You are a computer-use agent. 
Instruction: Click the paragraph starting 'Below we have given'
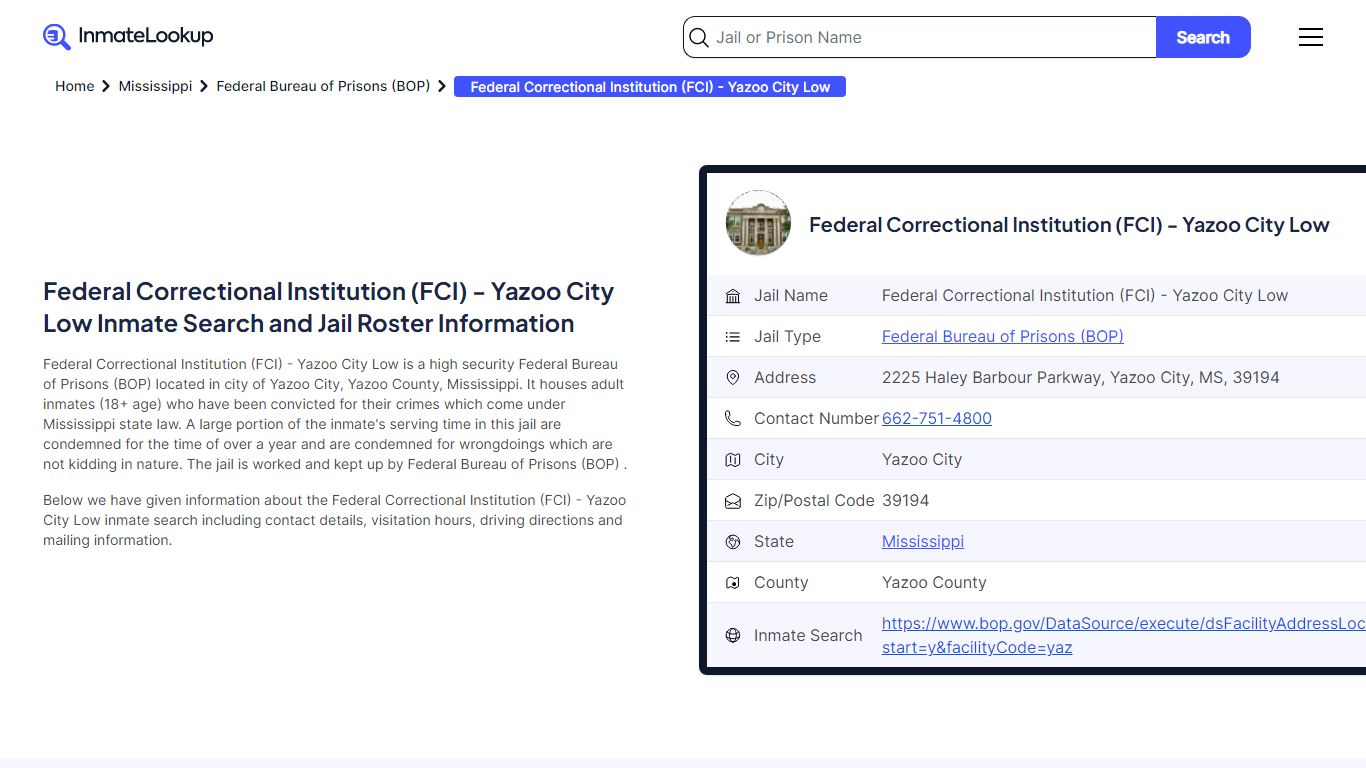click(334, 520)
